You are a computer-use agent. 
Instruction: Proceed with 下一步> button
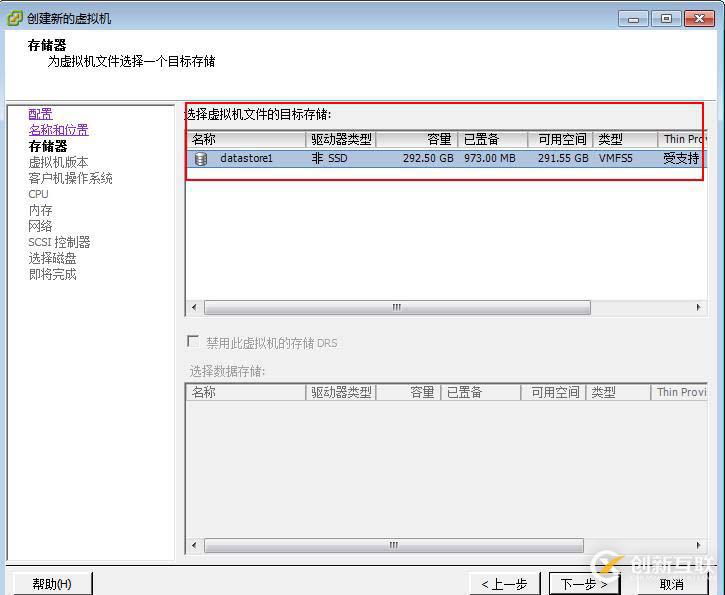point(584,584)
